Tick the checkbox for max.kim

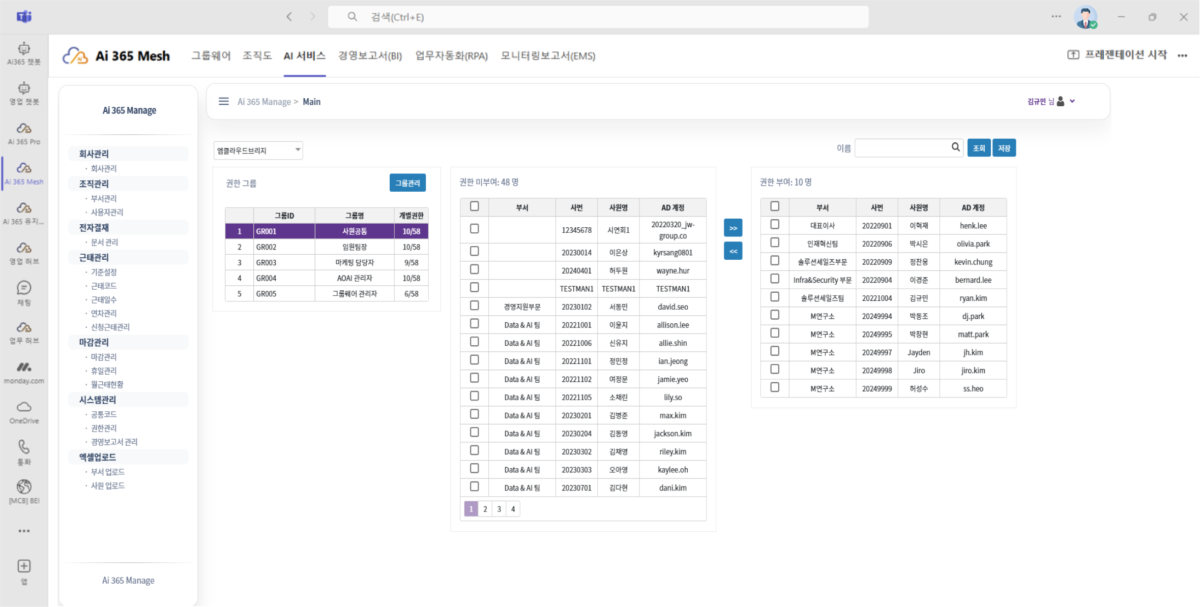pos(474,414)
